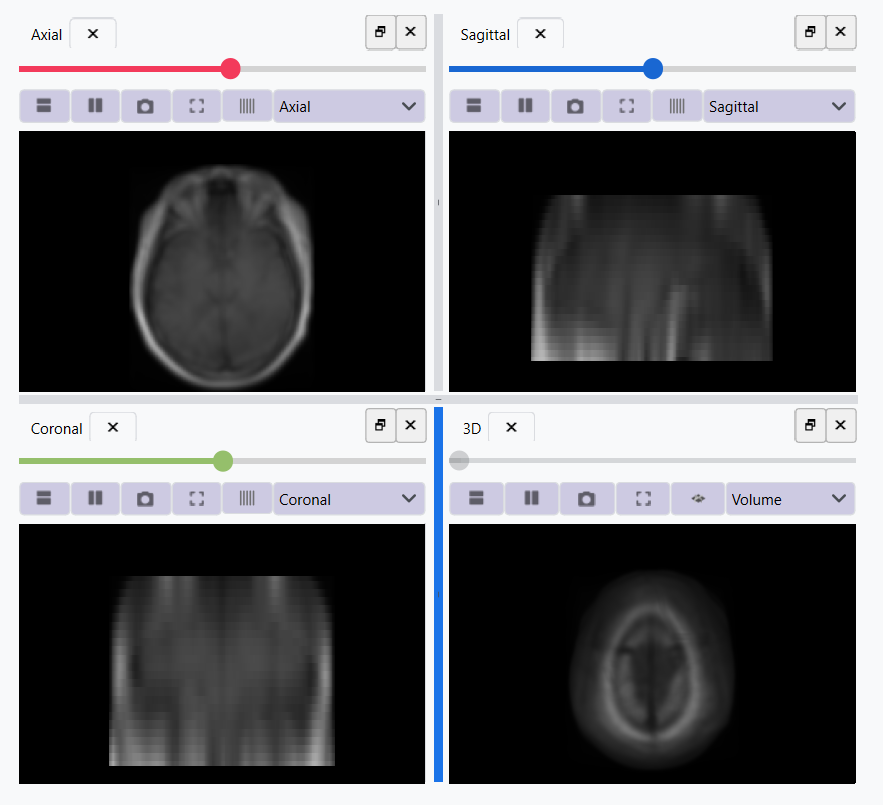Click the axial brain slice image
The height and width of the screenshot is (805, 883).
(222, 261)
